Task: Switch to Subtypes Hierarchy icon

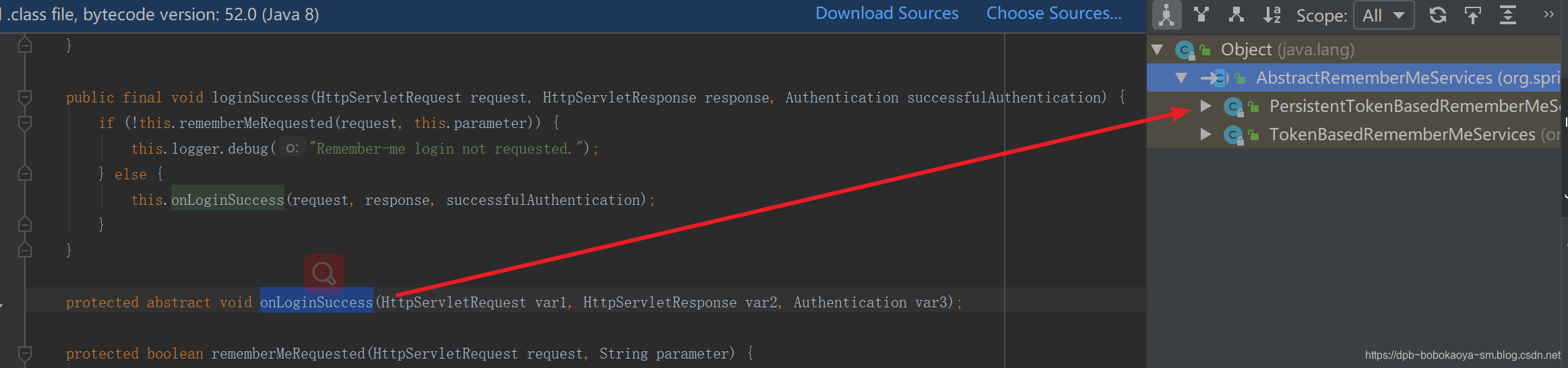Action: tap(1236, 15)
